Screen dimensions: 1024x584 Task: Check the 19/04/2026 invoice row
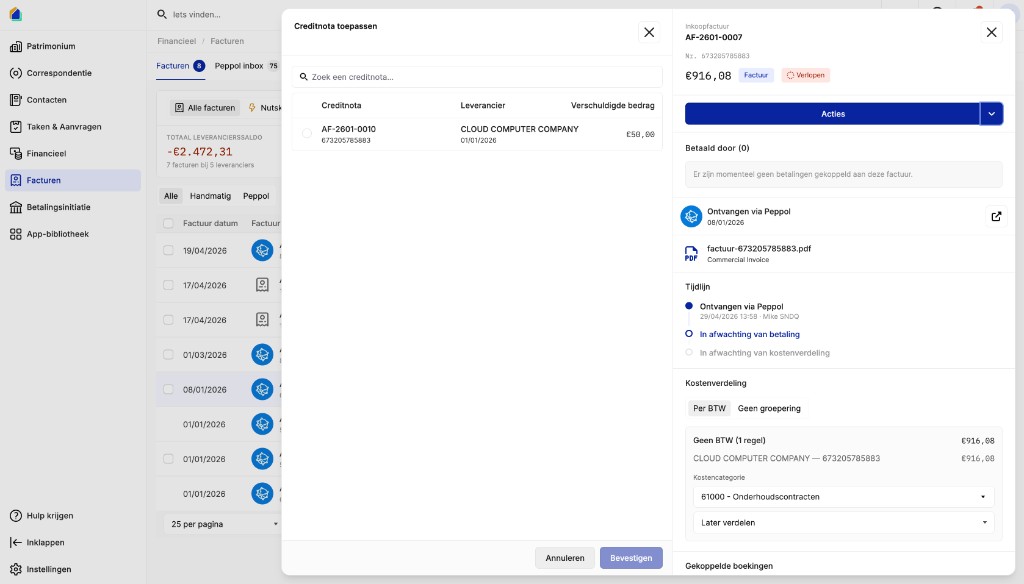[168, 250]
